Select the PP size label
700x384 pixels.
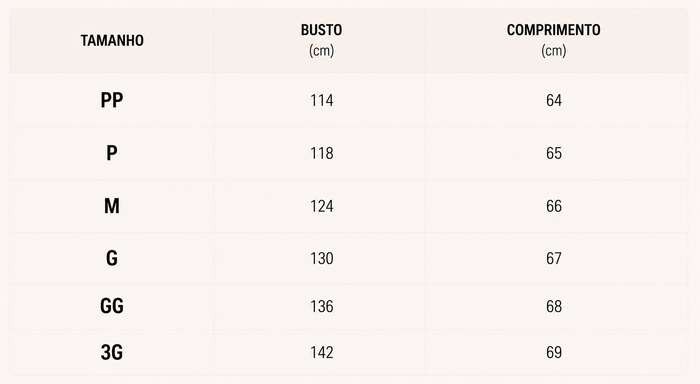112,100
